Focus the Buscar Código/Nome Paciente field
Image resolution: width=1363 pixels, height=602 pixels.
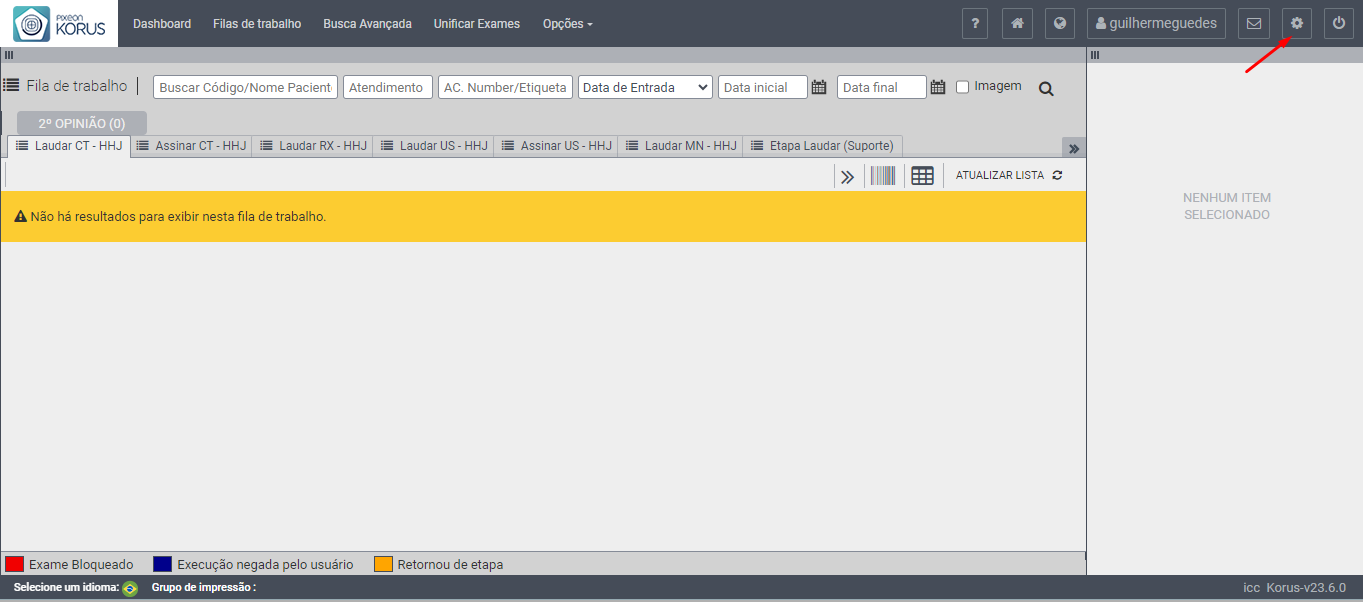click(x=246, y=87)
